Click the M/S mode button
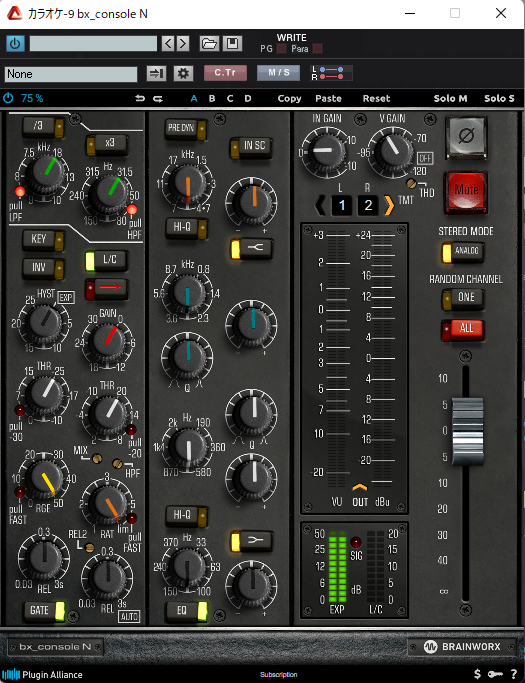Screen dimensions: 525x683 coord(278,73)
